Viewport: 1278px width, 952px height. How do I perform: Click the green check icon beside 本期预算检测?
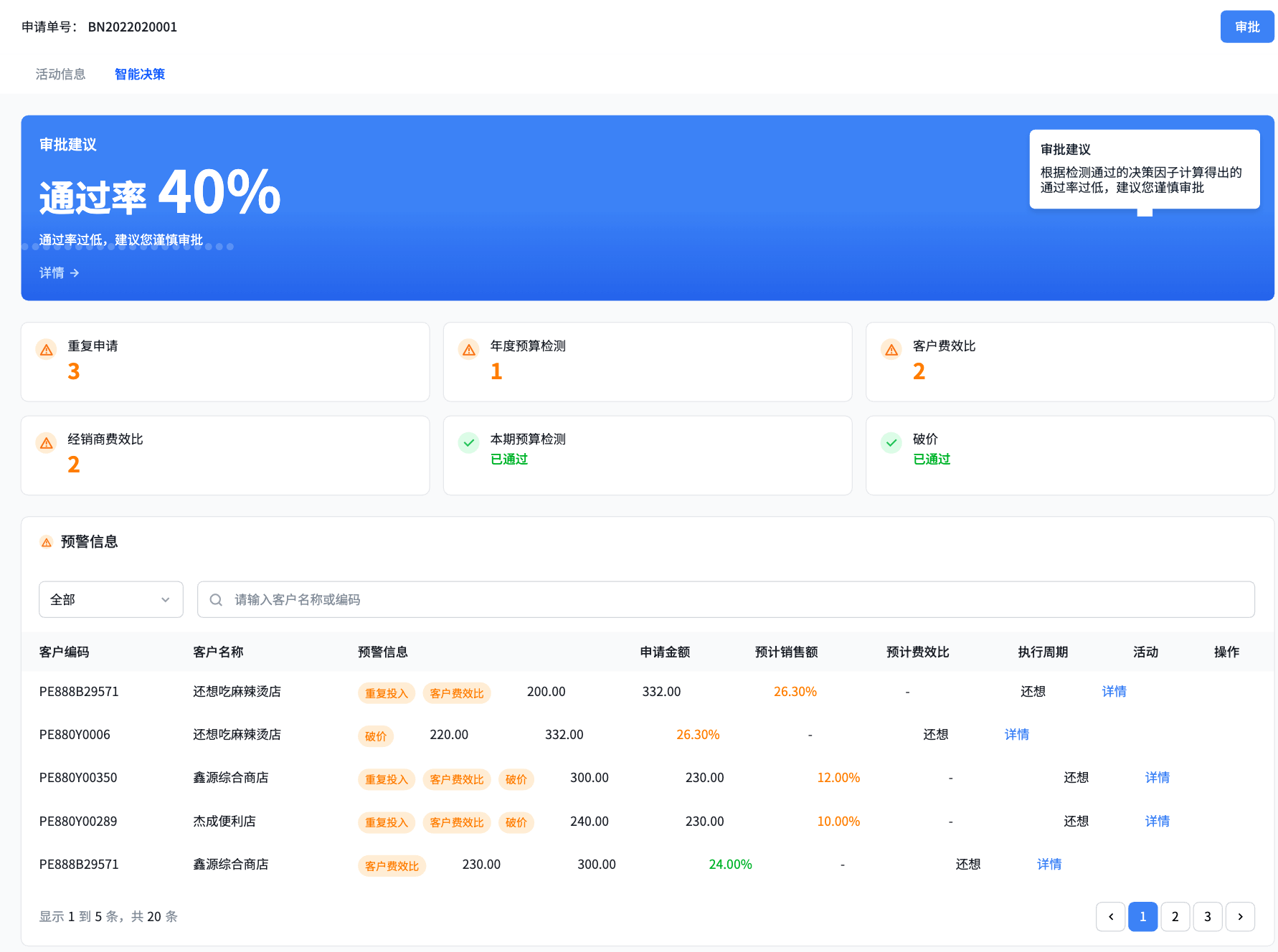click(469, 443)
